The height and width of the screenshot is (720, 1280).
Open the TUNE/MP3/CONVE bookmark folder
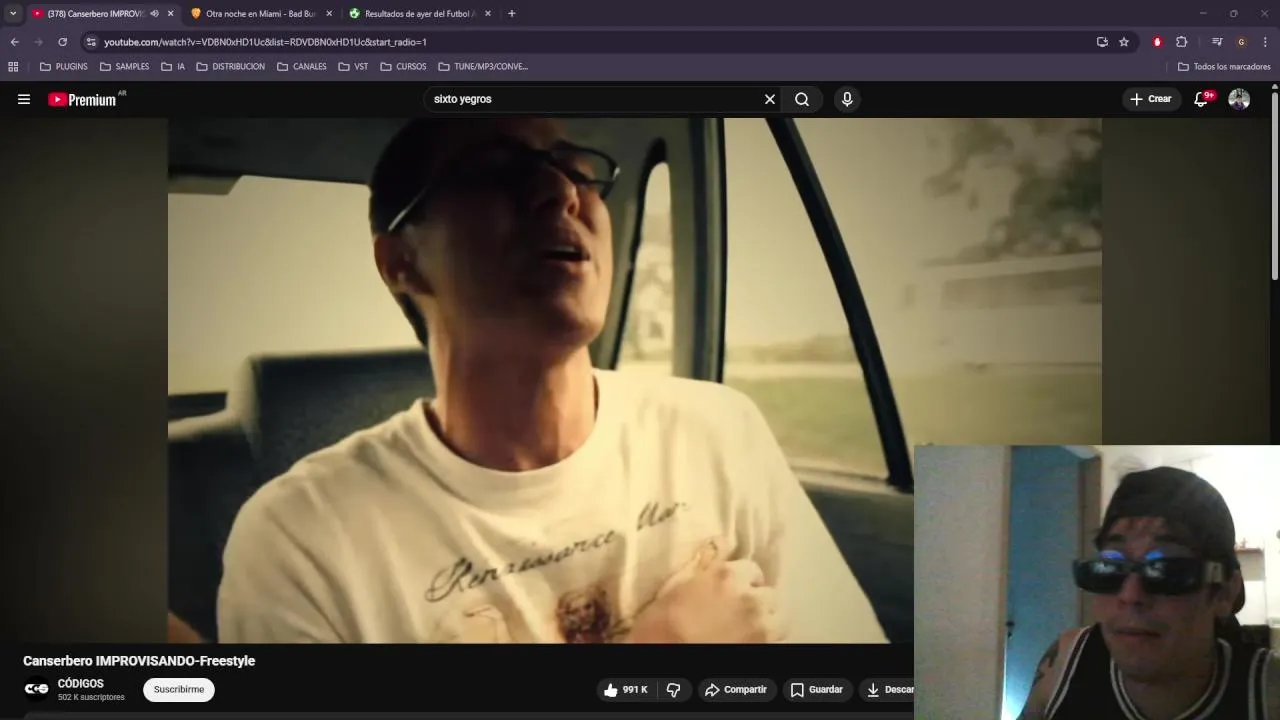point(484,67)
